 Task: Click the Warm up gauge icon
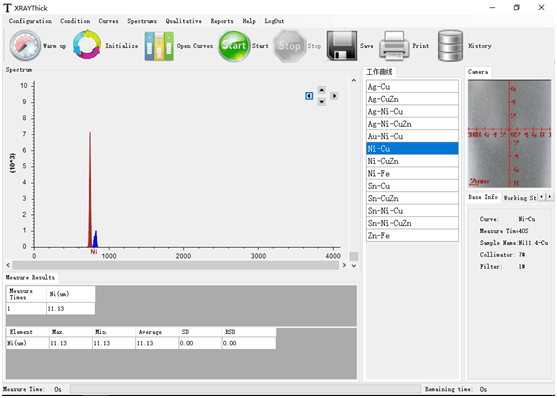point(25,45)
